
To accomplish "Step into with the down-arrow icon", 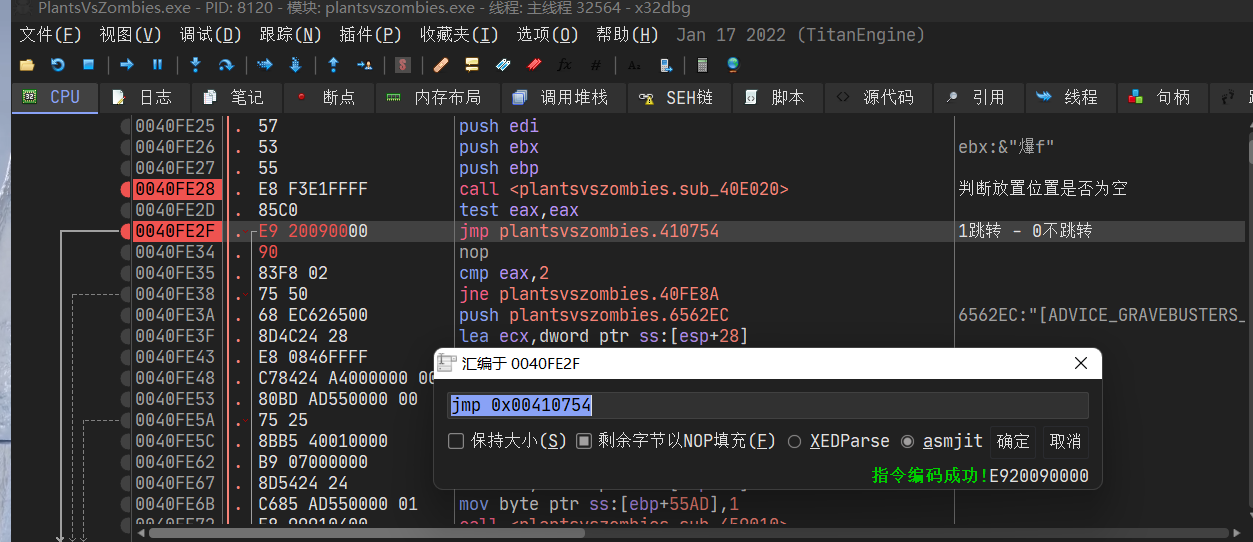I will [196, 65].
